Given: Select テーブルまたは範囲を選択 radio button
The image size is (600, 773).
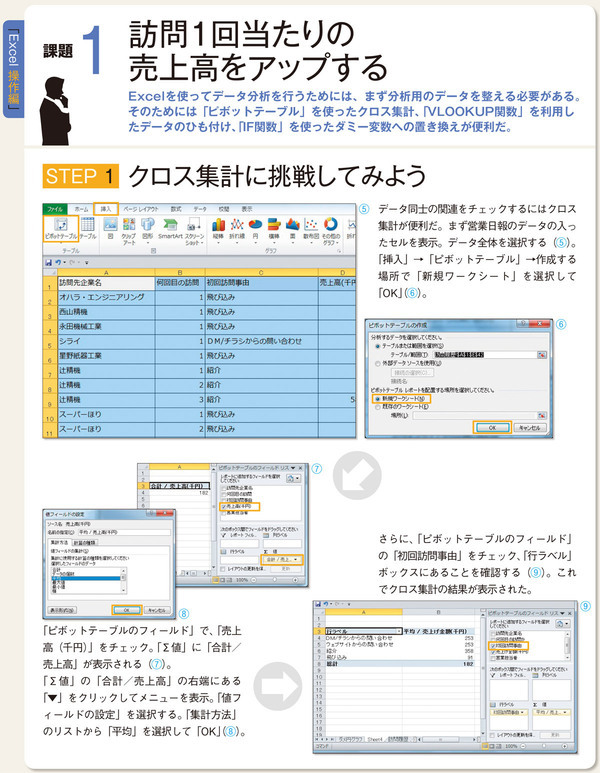Looking at the screenshot, I should pyautogui.click(x=378, y=346).
